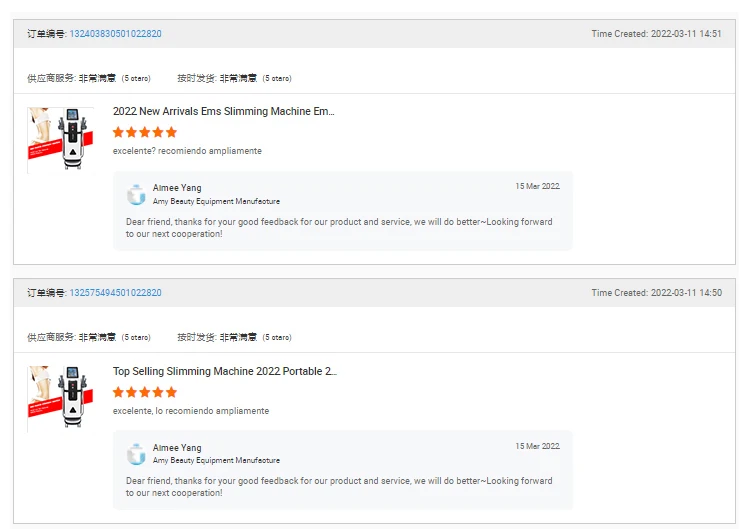Open order number 132575494501022820 link
This screenshot has width=750, height=529.
pyautogui.click(x=115, y=293)
